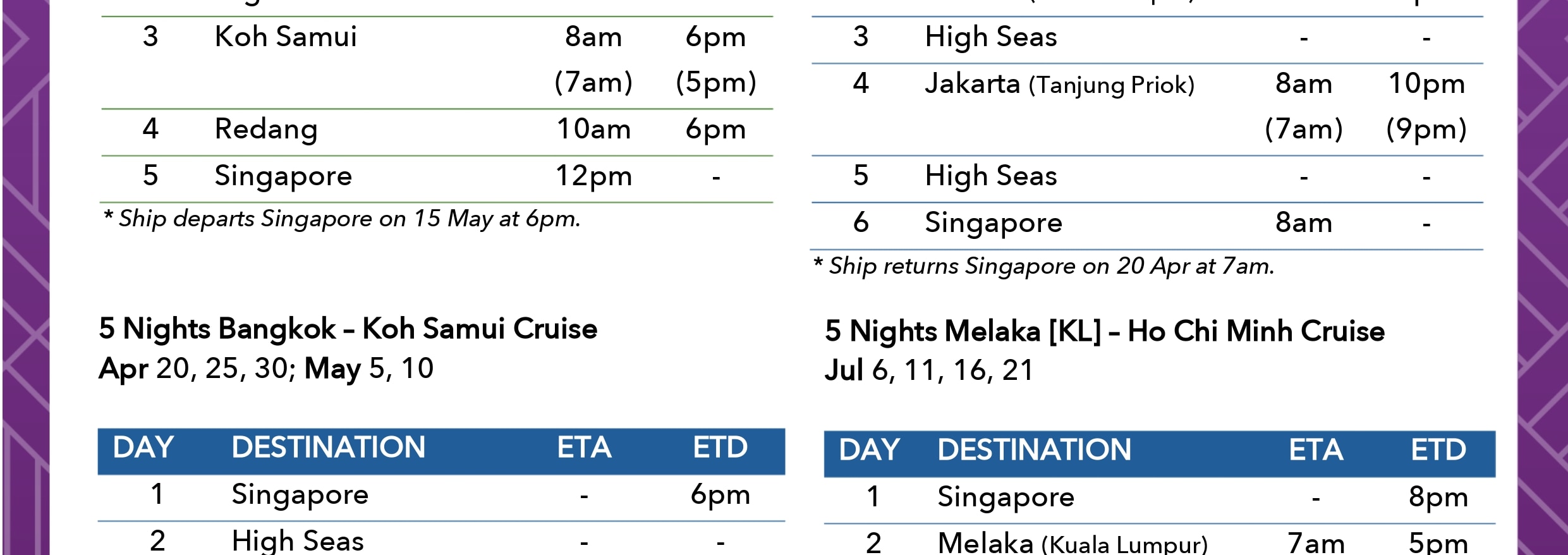Click the ship returns Singapore on 20 Apr footnote
This screenshot has width=1568, height=555.
click(x=1043, y=266)
